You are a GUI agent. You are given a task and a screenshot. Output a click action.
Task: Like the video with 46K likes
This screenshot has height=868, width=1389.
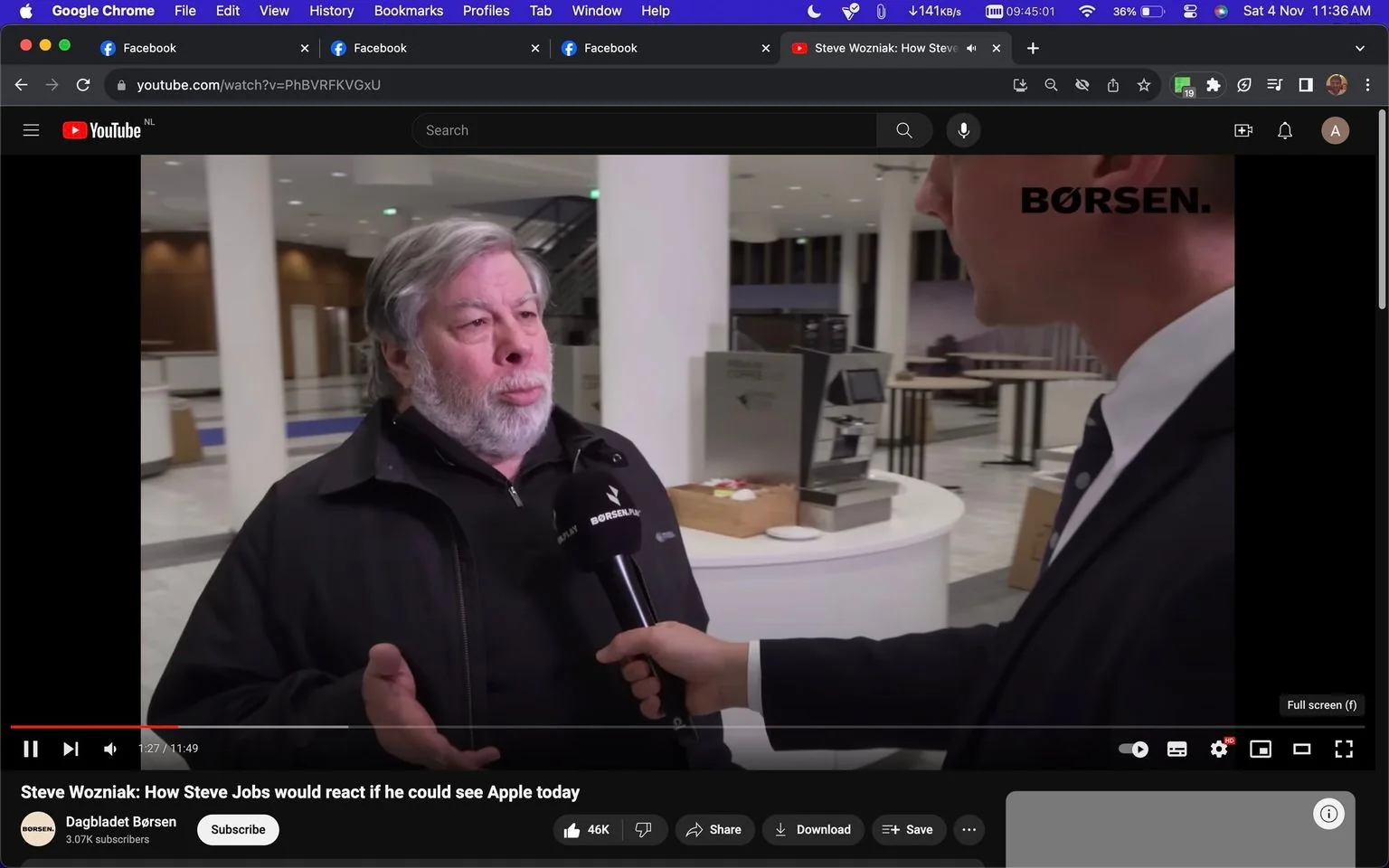click(x=587, y=830)
